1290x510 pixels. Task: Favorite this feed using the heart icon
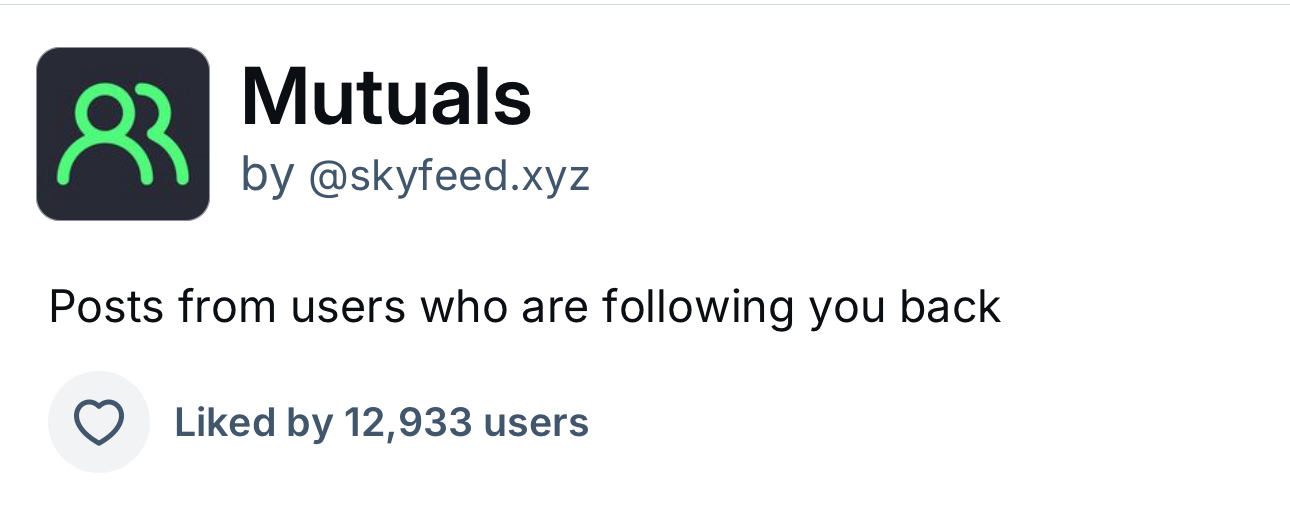click(99, 422)
